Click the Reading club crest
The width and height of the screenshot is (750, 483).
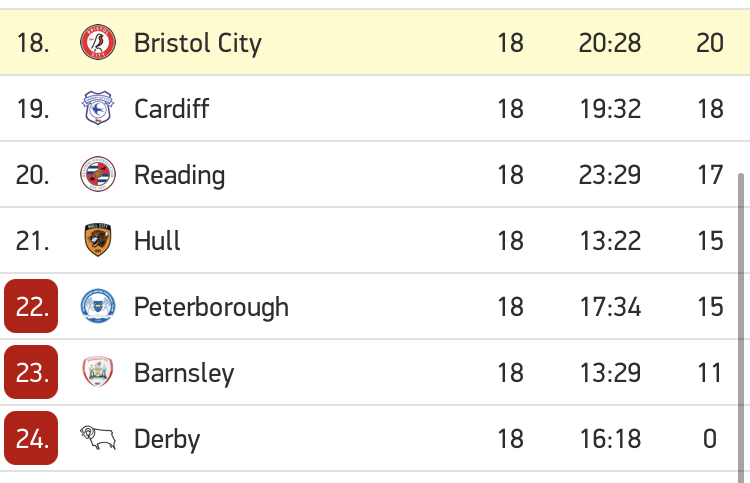[98, 174]
